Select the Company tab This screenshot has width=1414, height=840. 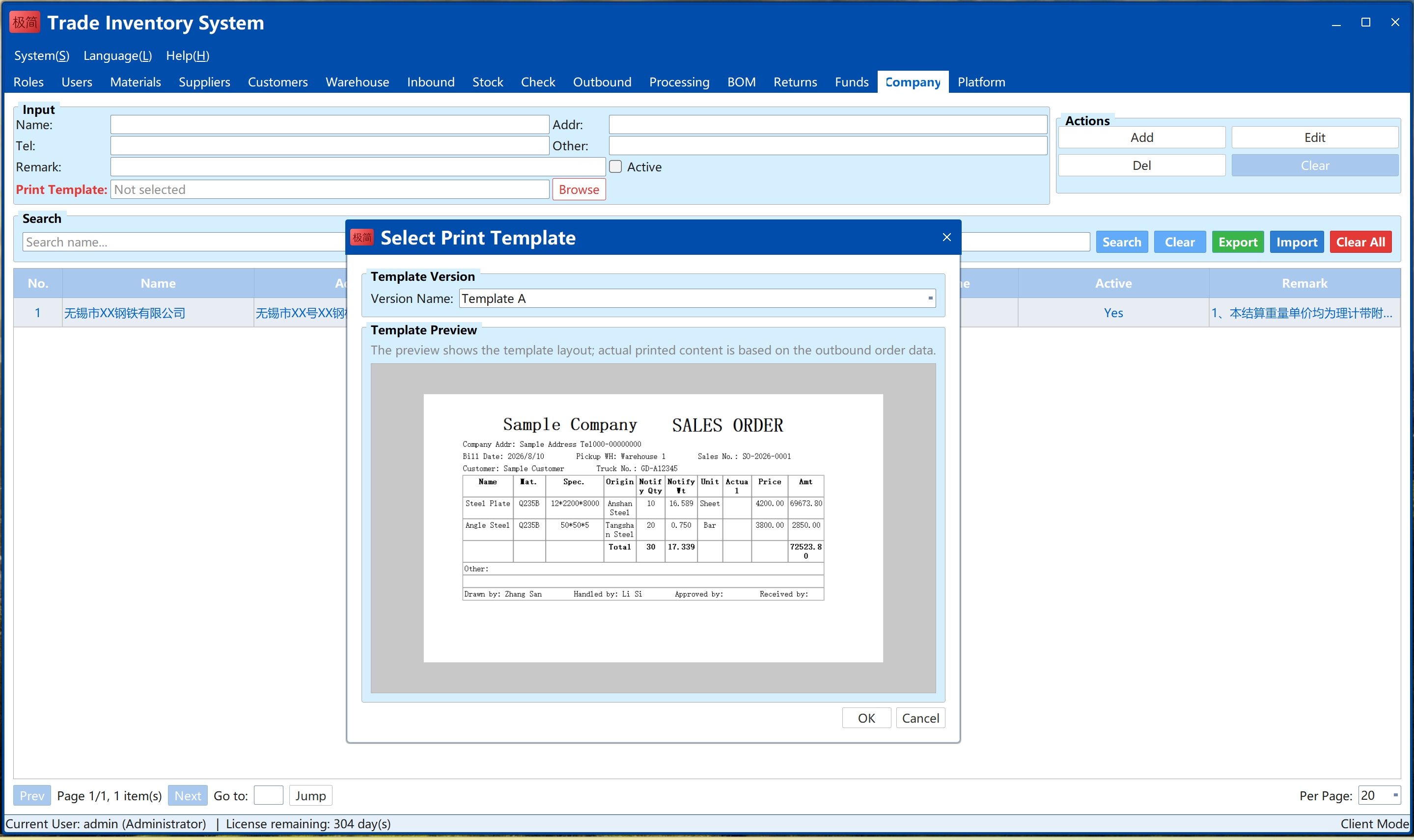912,82
